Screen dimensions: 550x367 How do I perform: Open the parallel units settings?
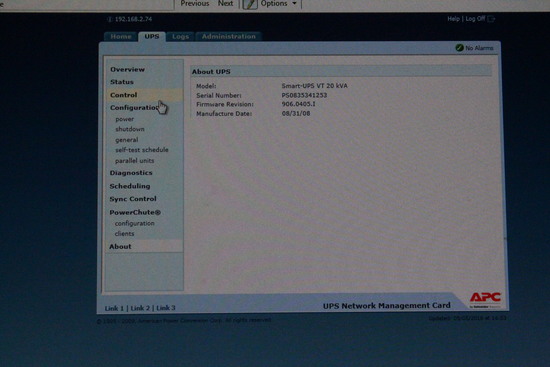click(x=134, y=161)
